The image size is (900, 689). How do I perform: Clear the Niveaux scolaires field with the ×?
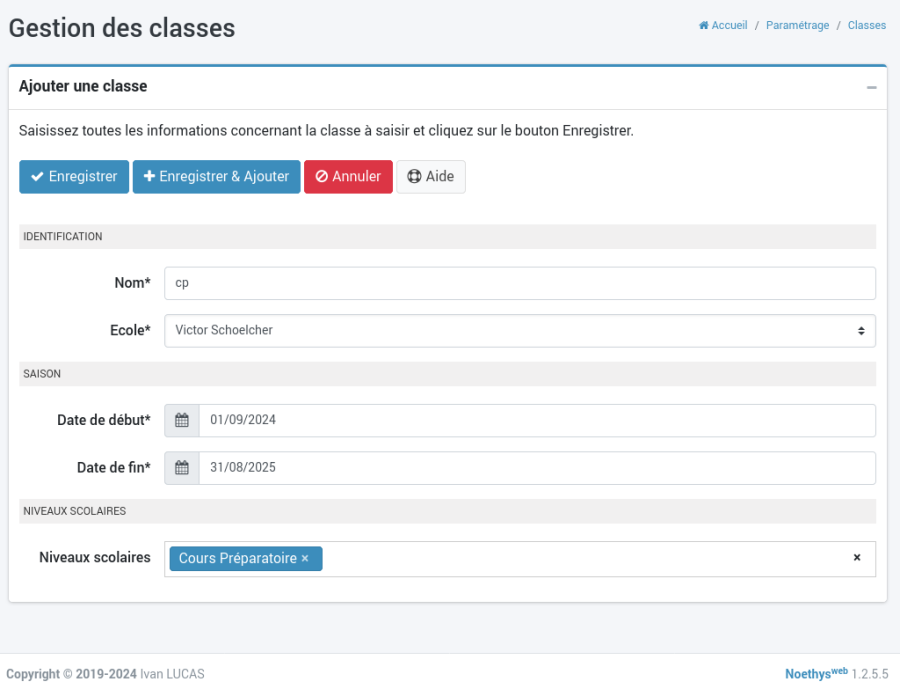[x=857, y=558]
